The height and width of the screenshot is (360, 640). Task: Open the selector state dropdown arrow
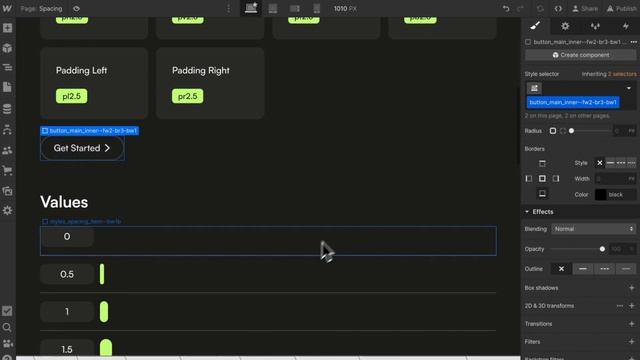629,88
